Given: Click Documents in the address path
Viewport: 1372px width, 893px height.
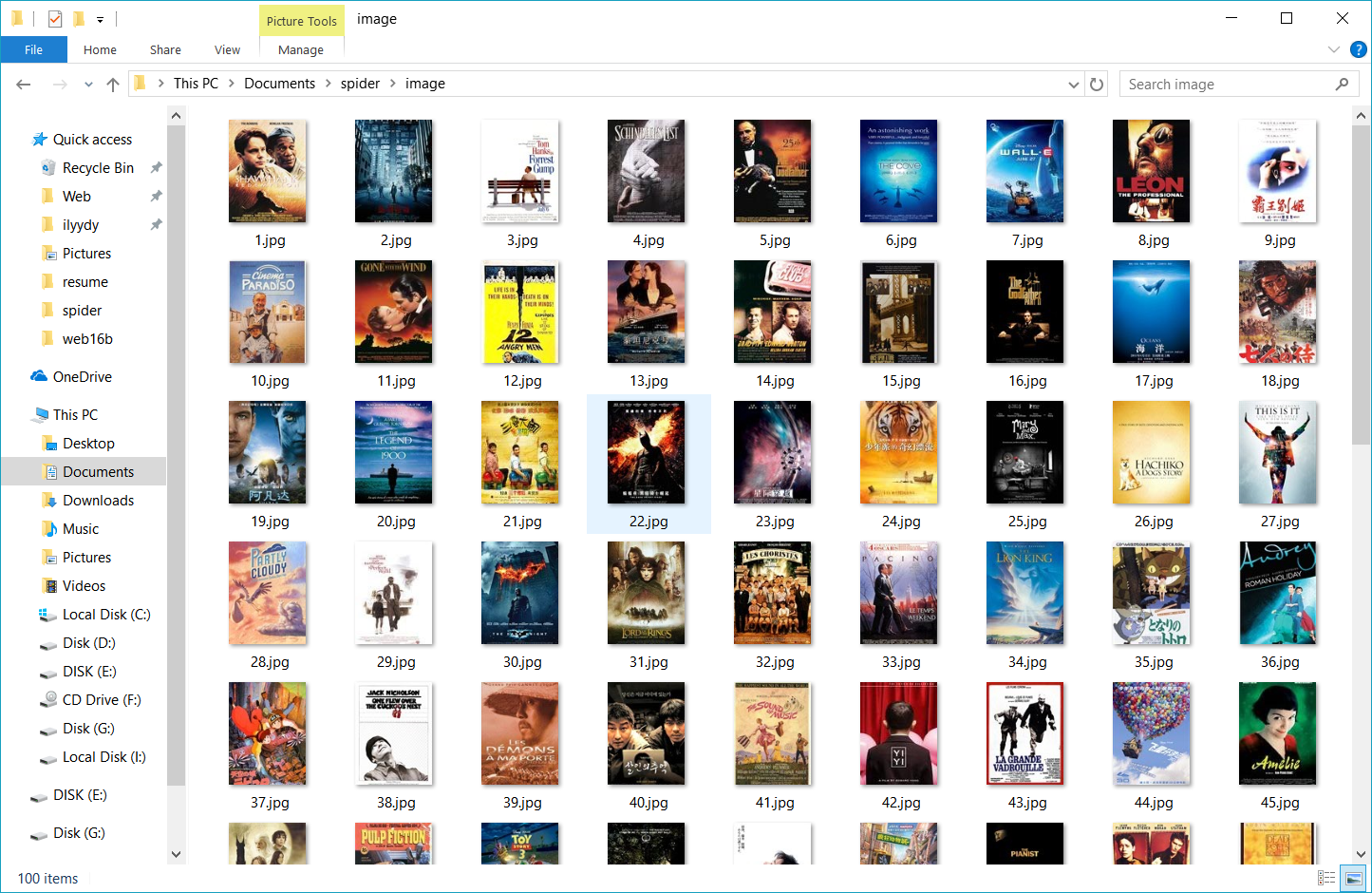Looking at the screenshot, I should click(279, 84).
